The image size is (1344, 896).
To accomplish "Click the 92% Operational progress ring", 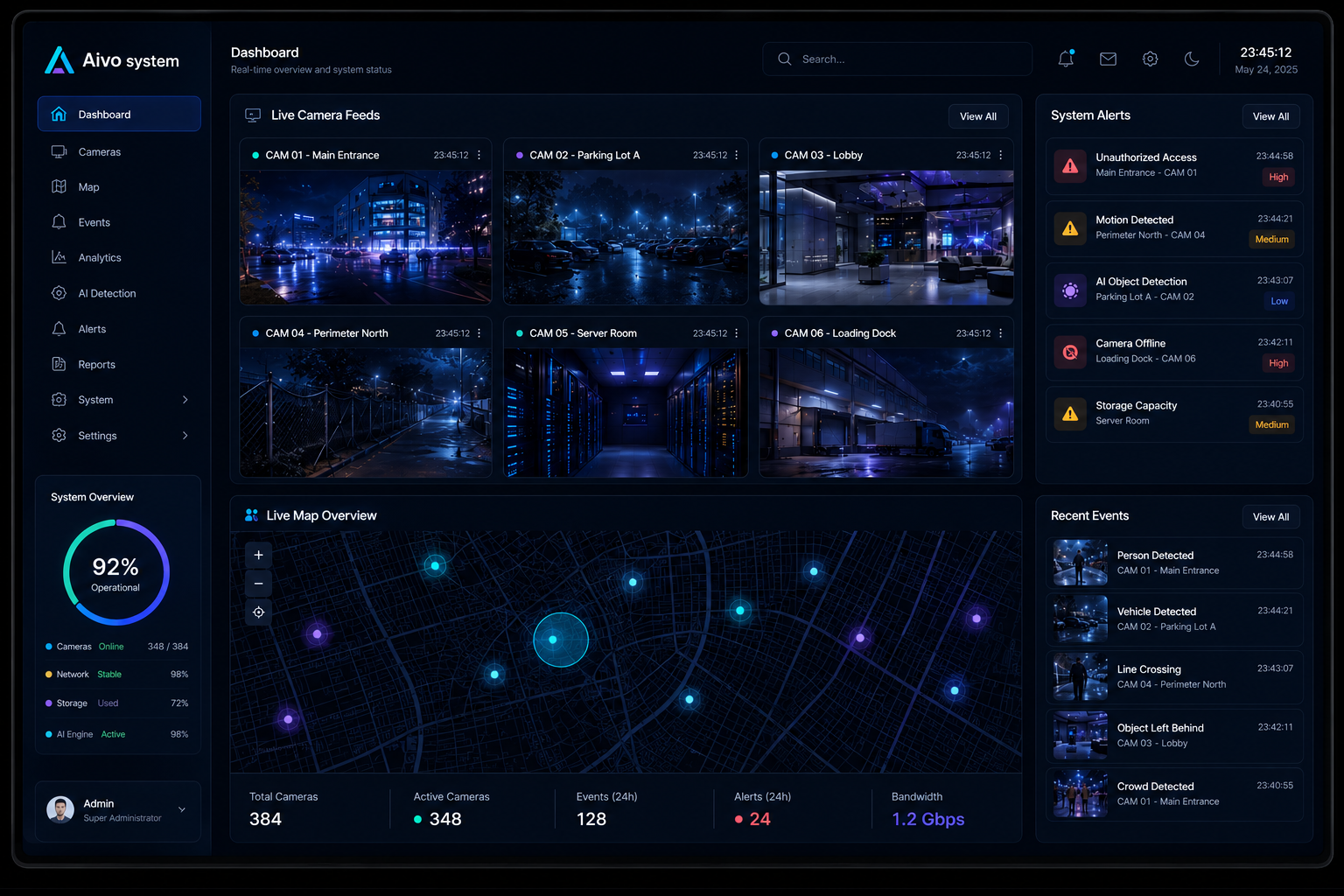I will [x=116, y=572].
